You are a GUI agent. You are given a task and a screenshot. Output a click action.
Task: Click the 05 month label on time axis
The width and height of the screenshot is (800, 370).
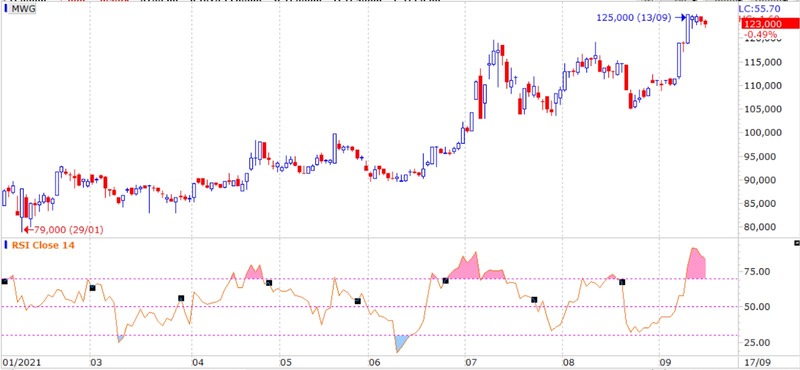285,362
